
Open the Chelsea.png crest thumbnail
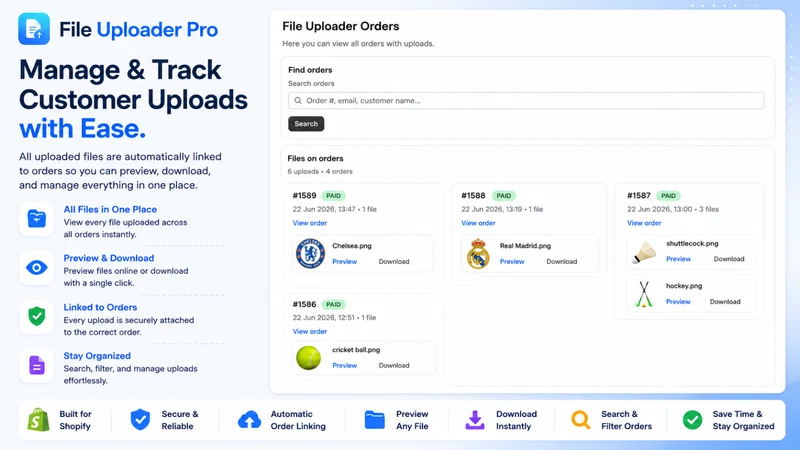point(310,253)
